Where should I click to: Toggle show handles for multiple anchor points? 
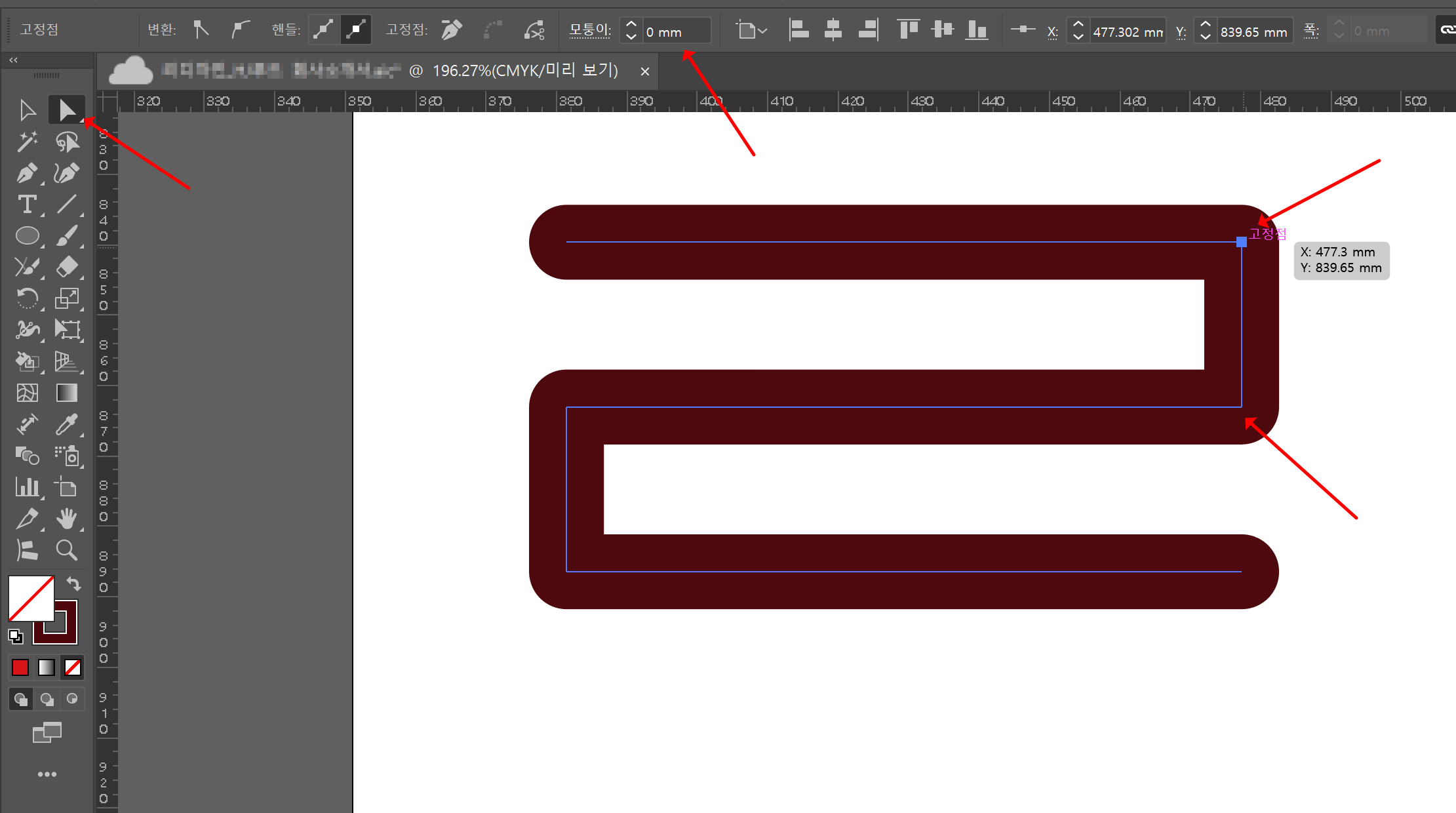coord(324,30)
